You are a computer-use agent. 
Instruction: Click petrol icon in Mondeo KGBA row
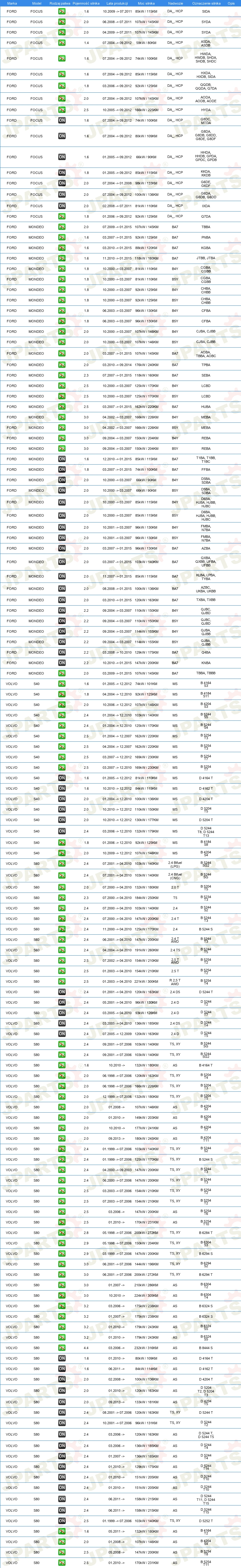coord(61,248)
